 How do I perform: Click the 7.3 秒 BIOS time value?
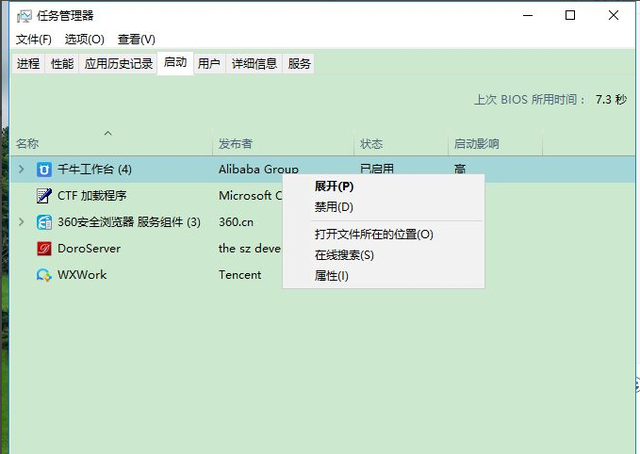pyautogui.click(x=611, y=100)
